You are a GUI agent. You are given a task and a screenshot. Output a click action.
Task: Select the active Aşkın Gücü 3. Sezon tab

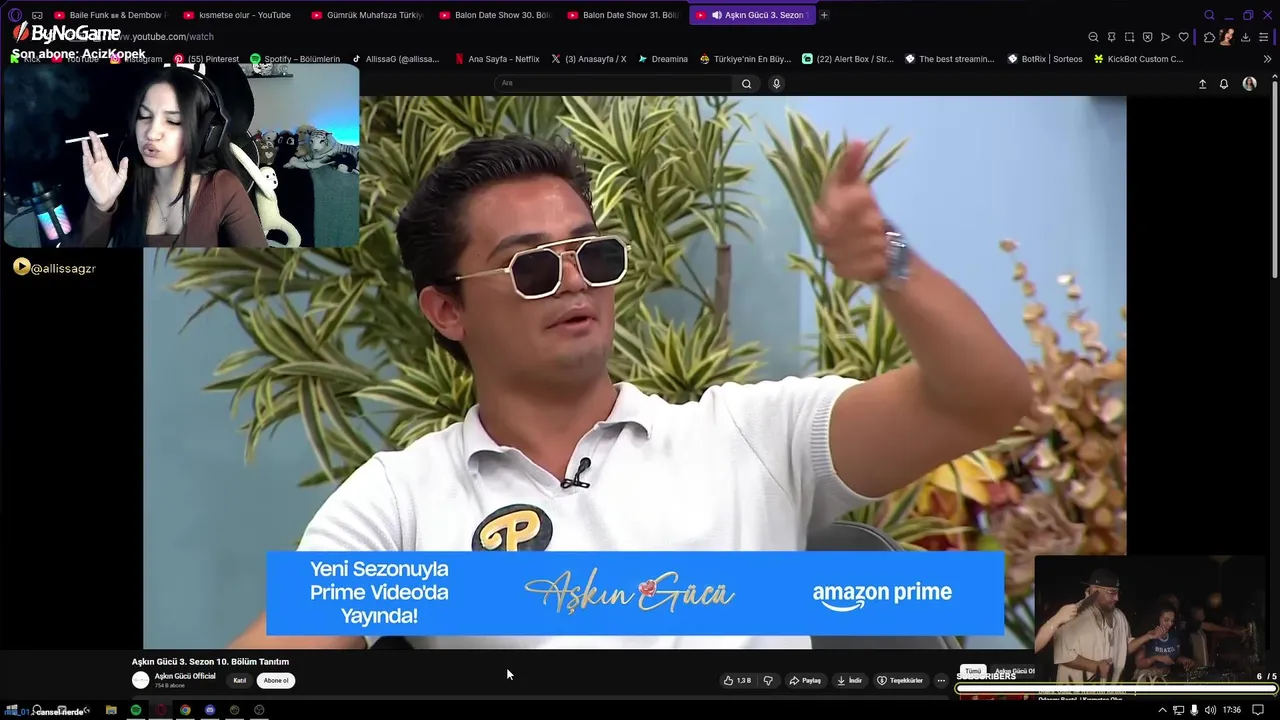(x=752, y=15)
